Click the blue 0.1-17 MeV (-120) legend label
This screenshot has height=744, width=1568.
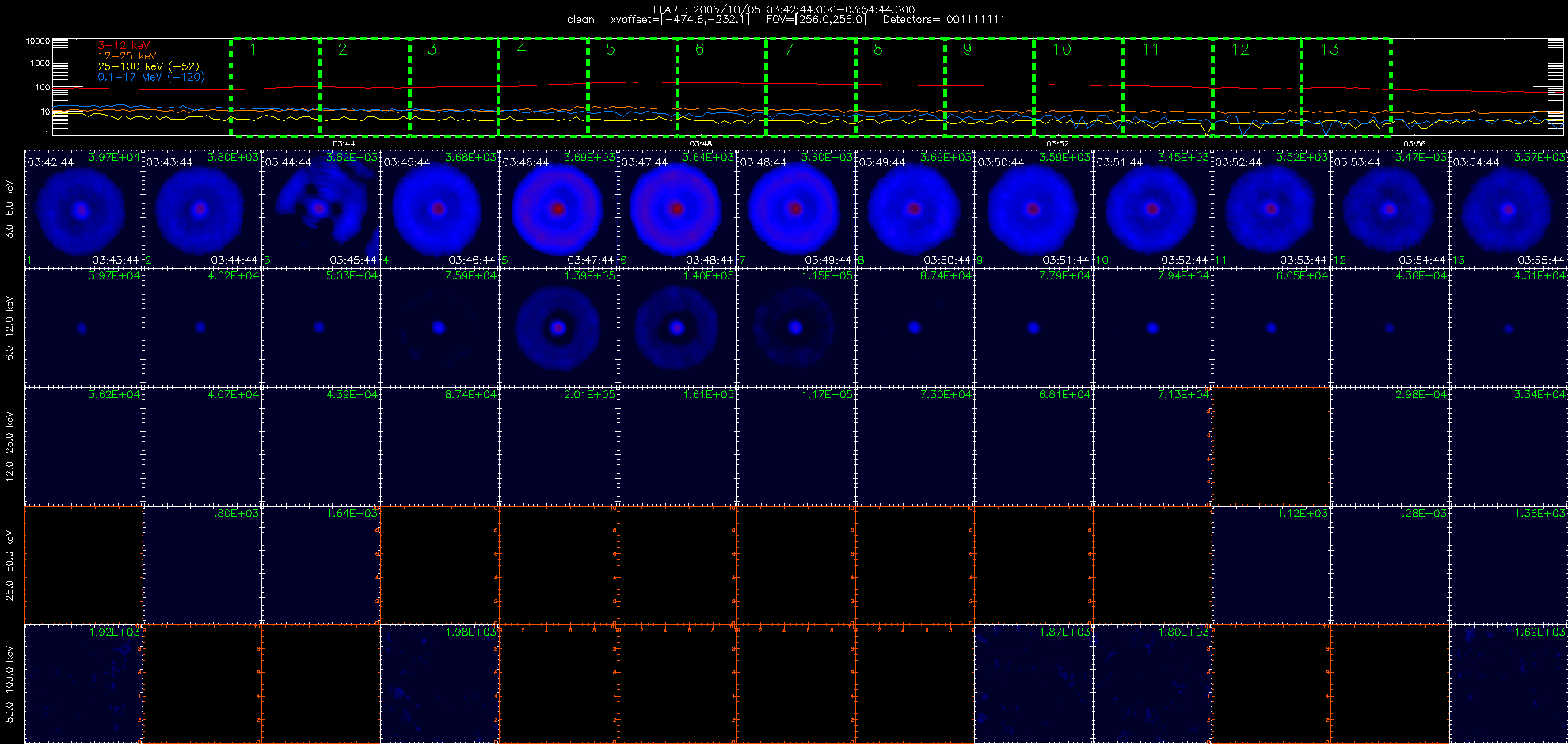click(x=150, y=77)
